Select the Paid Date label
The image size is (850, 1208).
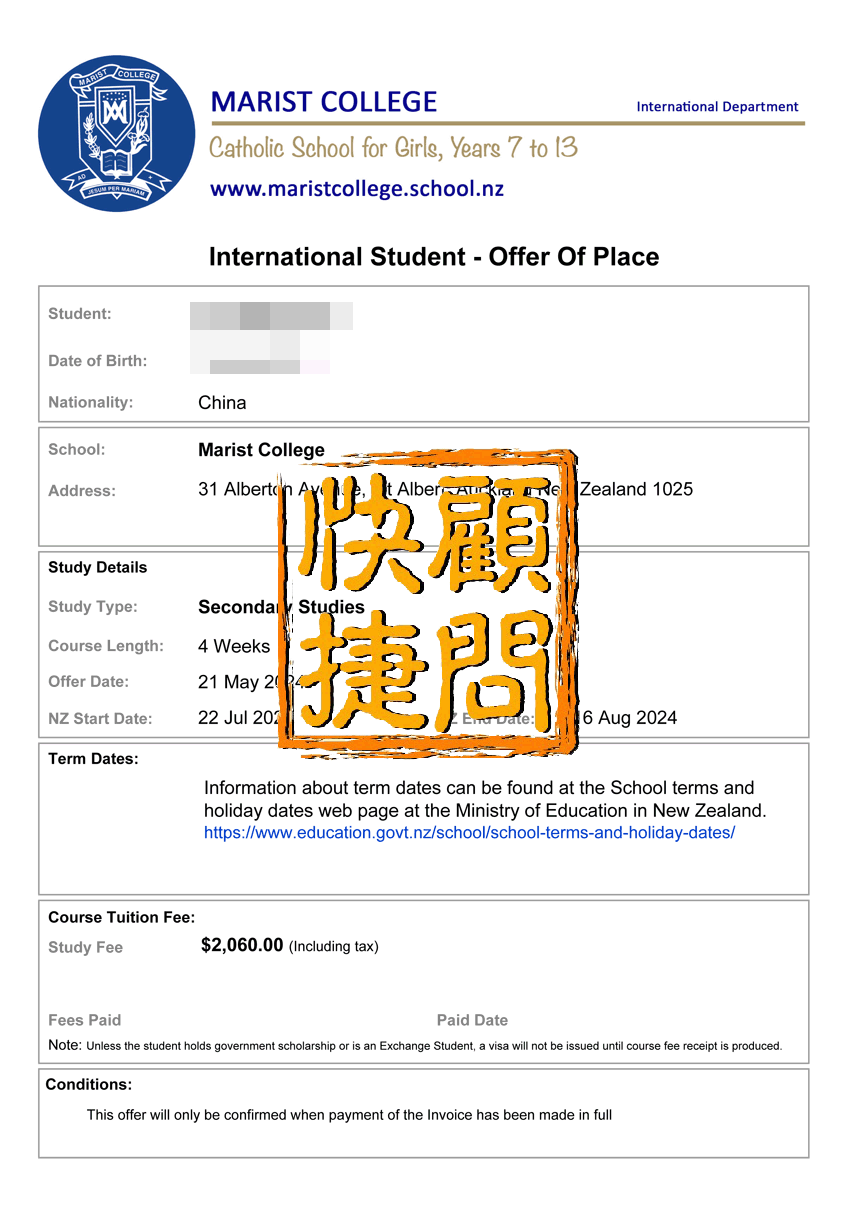pos(472,1020)
